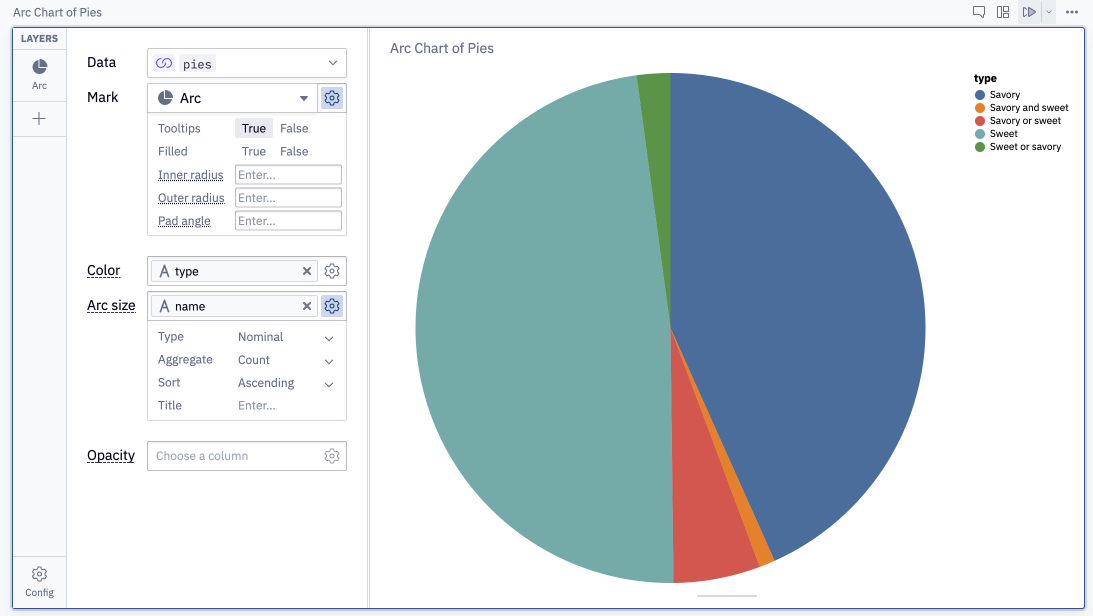Open the Config panel

[x=40, y=582]
